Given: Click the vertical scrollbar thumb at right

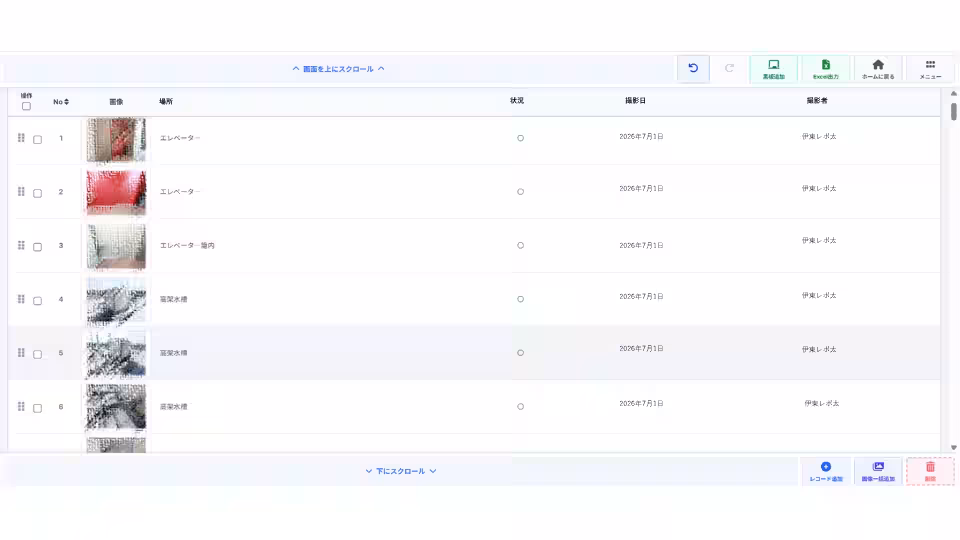Looking at the screenshot, I should 953,111.
